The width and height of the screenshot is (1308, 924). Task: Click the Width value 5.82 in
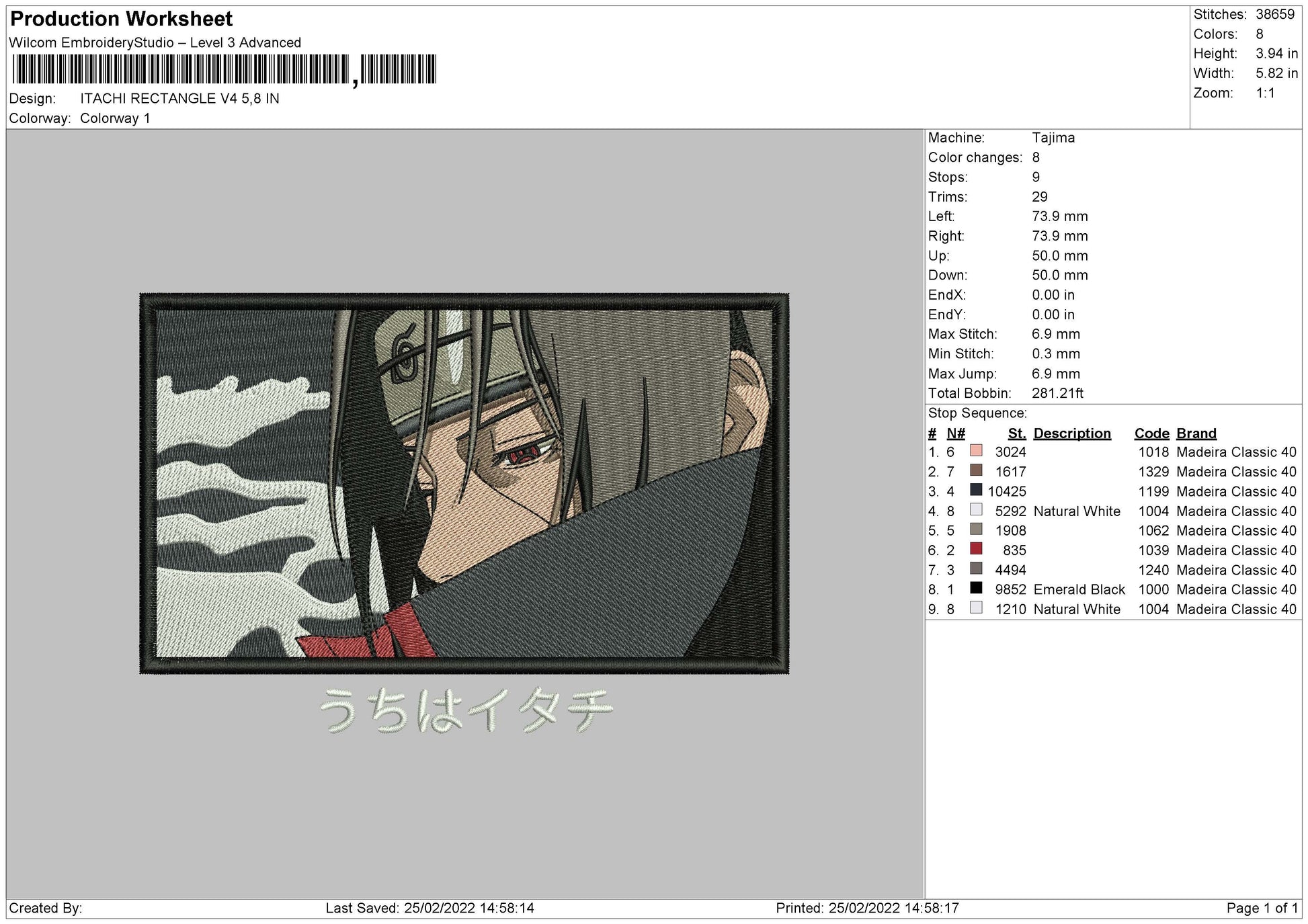pyautogui.click(x=1276, y=73)
